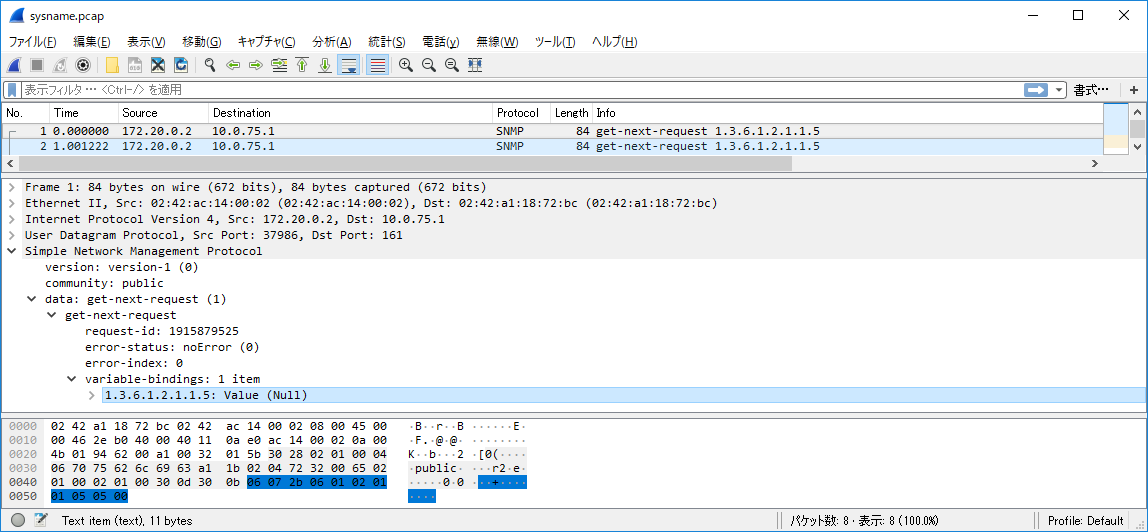The width and height of the screenshot is (1148, 532).
Task: Open capture options gear icon
Action: [x=83, y=65]
